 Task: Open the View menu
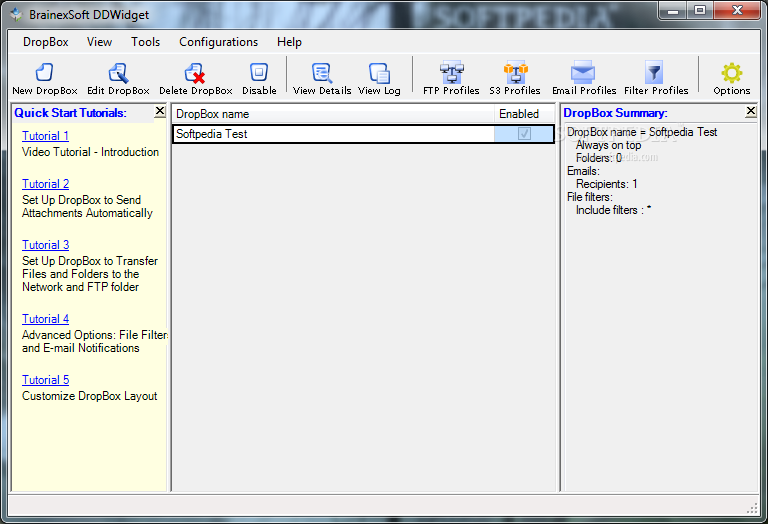pyautogui.click(x=99, y=42)
